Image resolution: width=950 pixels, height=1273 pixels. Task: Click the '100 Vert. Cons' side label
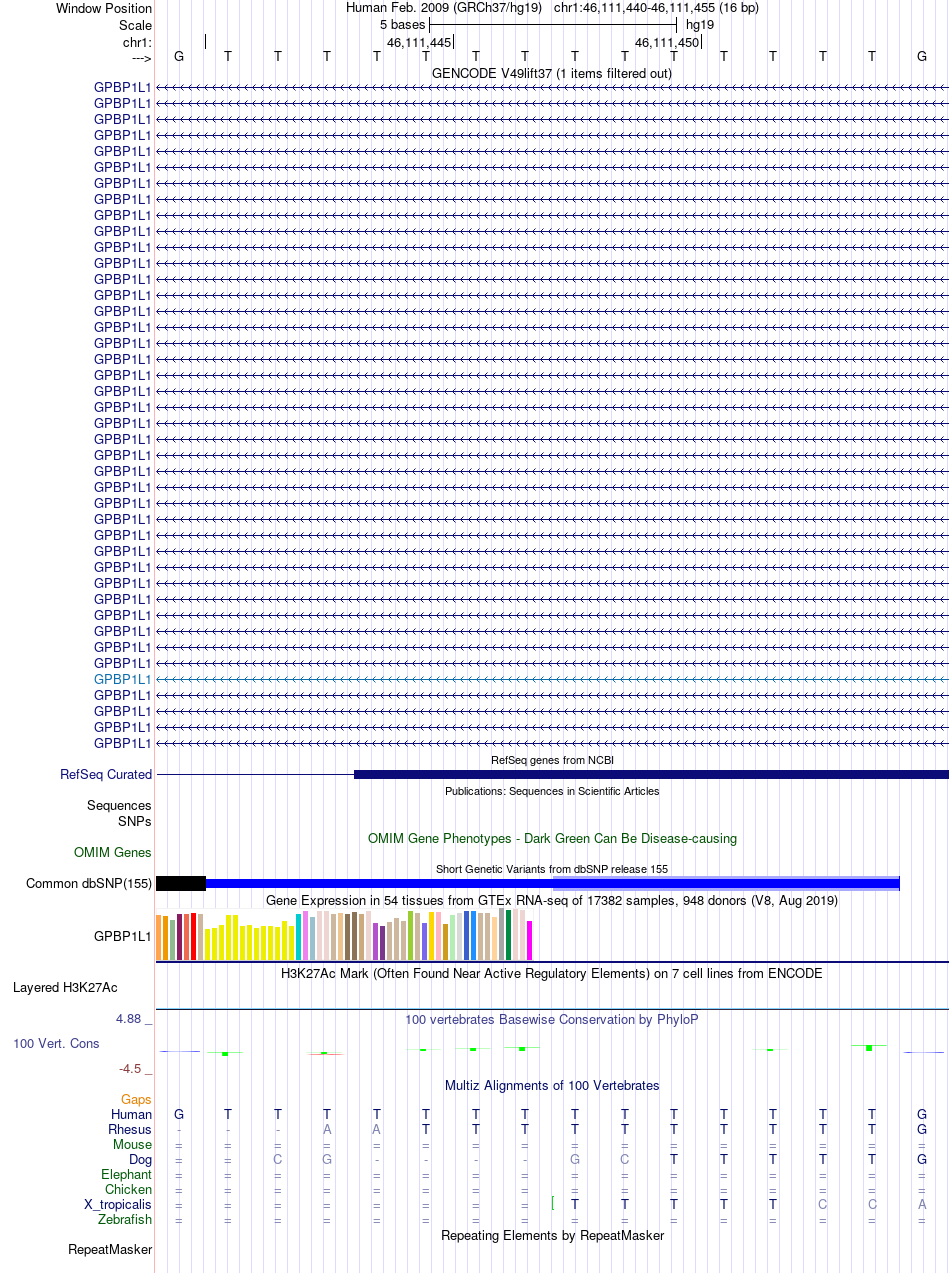56,1043
